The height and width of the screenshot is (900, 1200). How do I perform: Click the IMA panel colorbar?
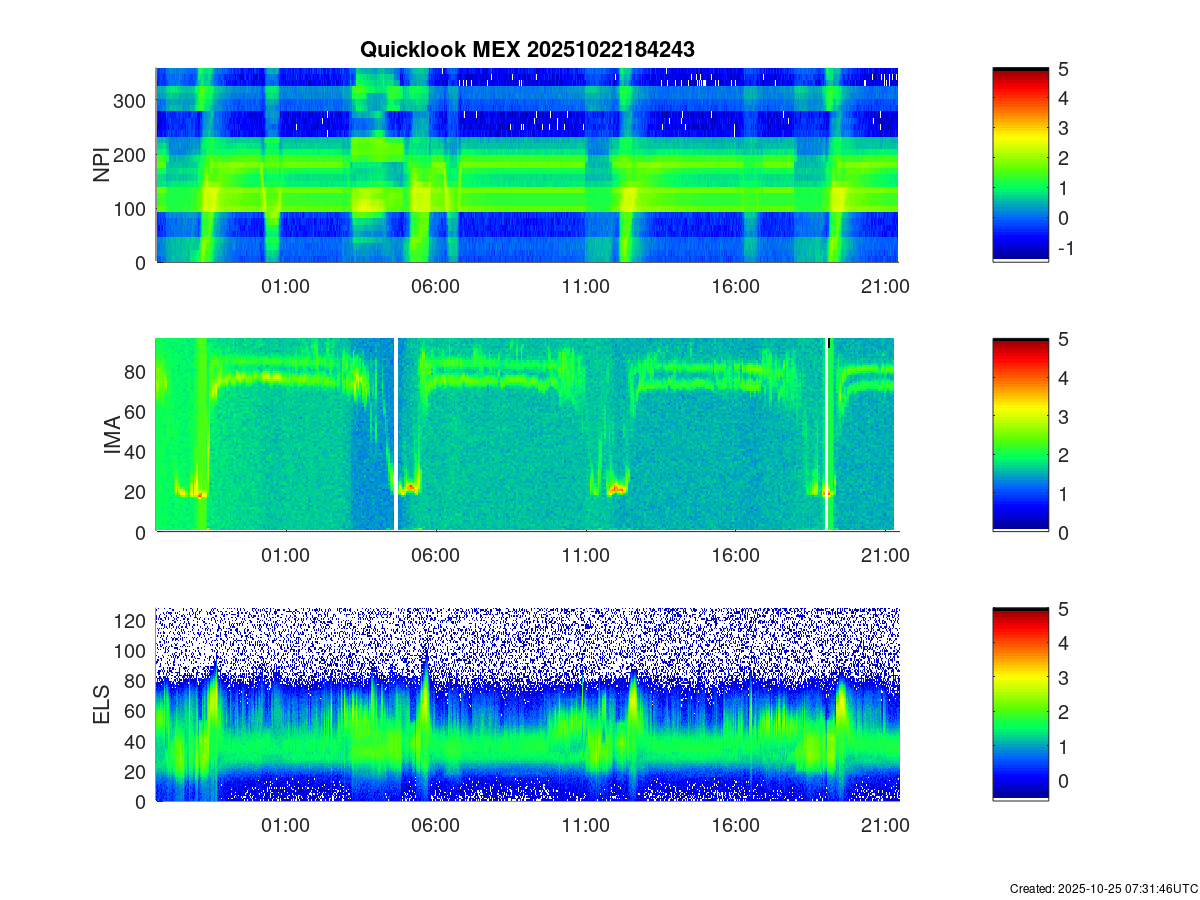tap(1020, 435)
